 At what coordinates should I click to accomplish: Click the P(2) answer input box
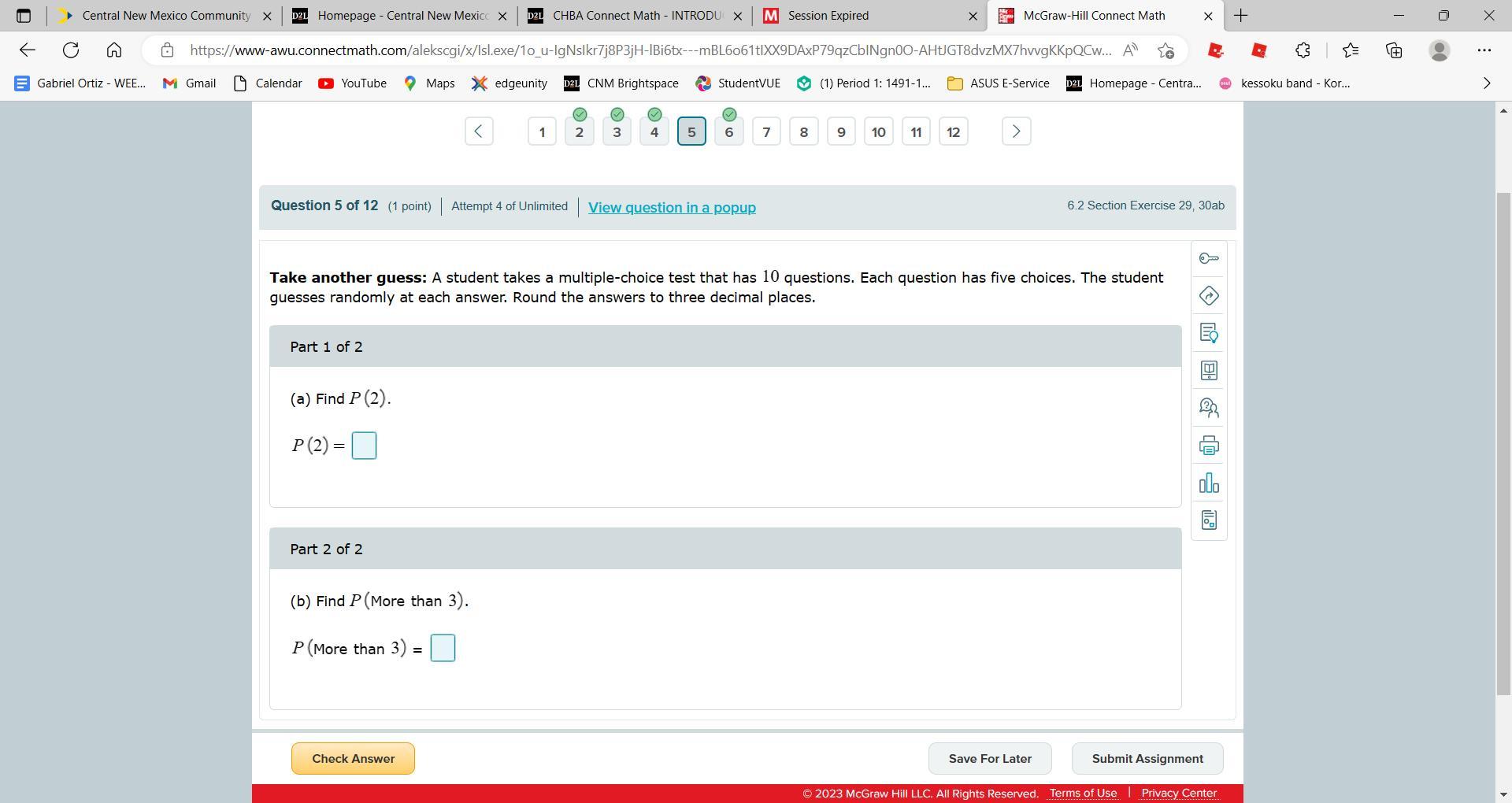[x=364, y=446]
